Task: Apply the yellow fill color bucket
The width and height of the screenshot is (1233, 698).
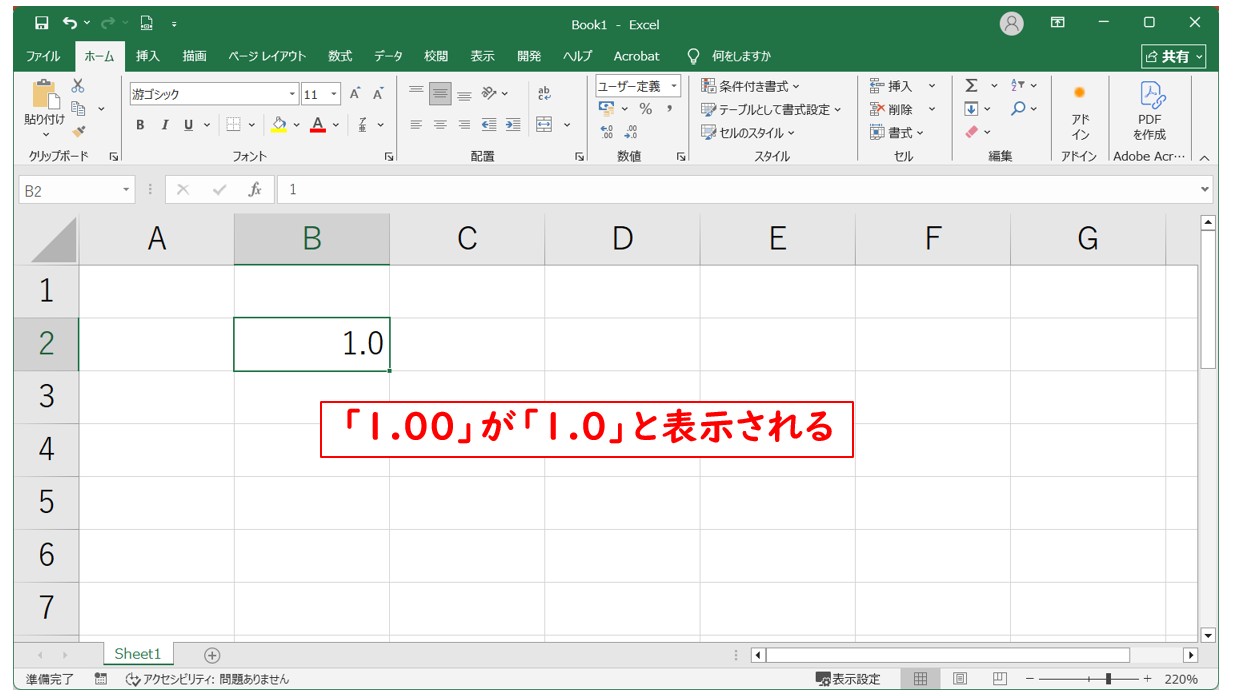Action: click(280, 125)
